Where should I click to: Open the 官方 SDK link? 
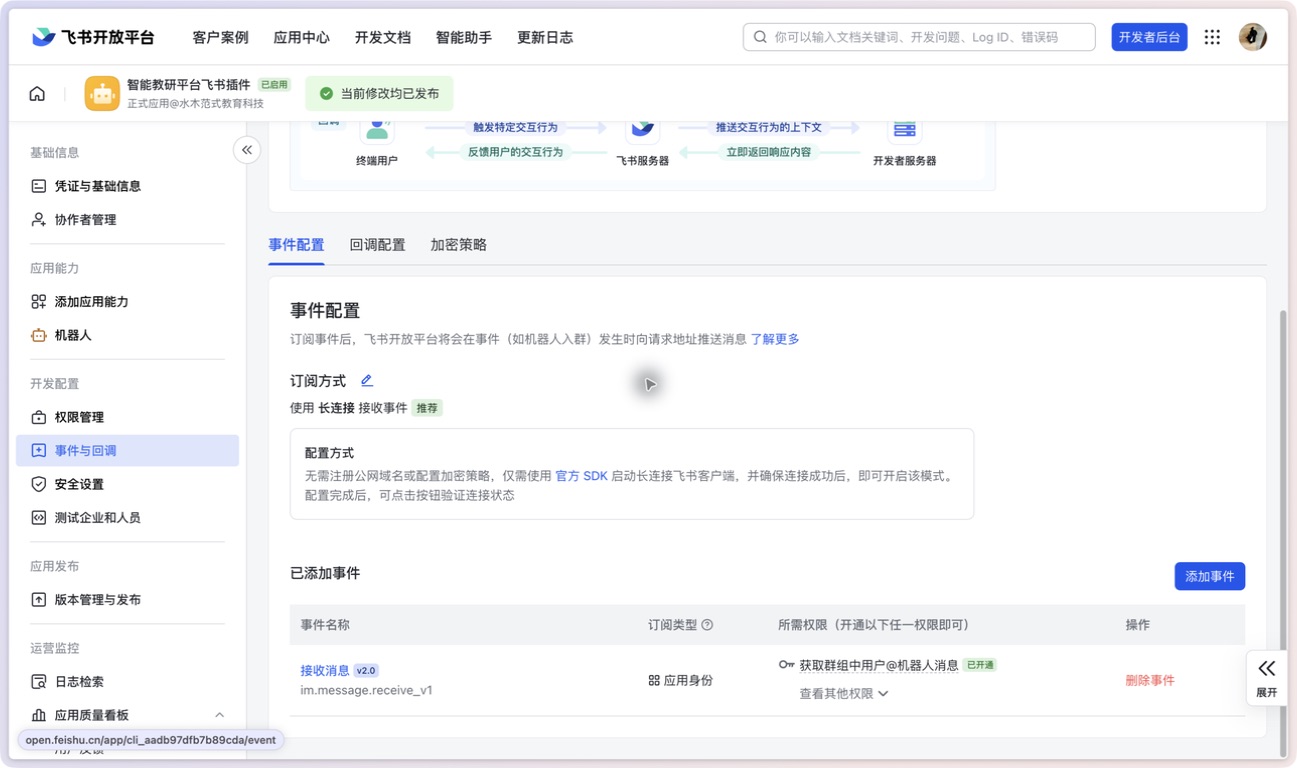(x=581, y=476)
